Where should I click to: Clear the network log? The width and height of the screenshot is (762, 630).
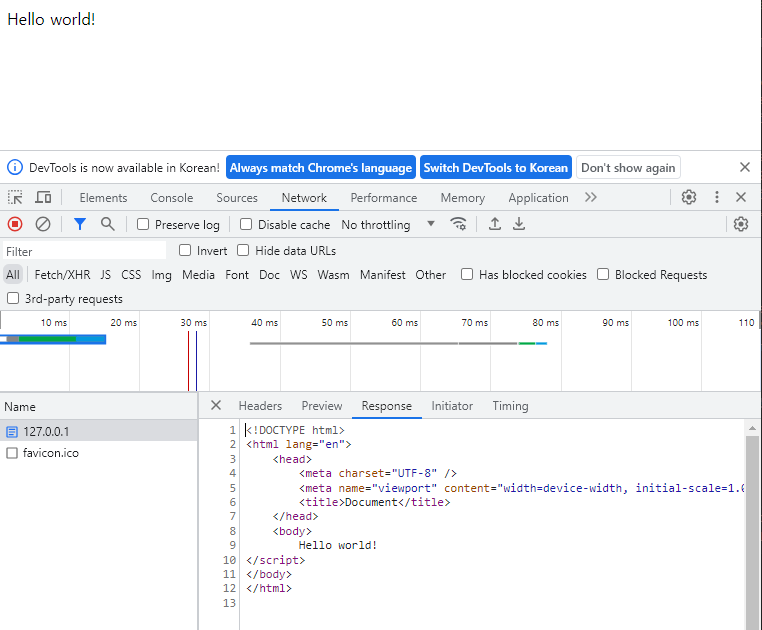(x=43, y=224)
